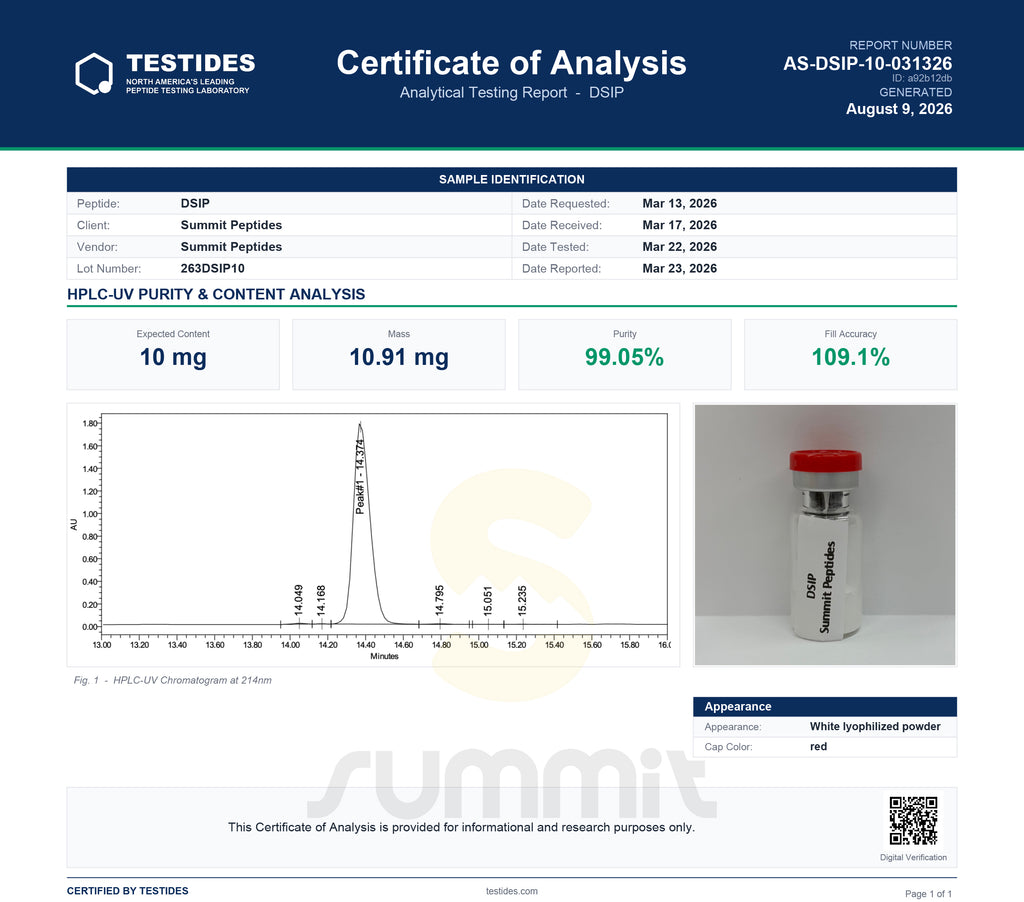Click the ID a92b12db text
The width and height of the screenshot is (1024, 902).
(921, 78)
